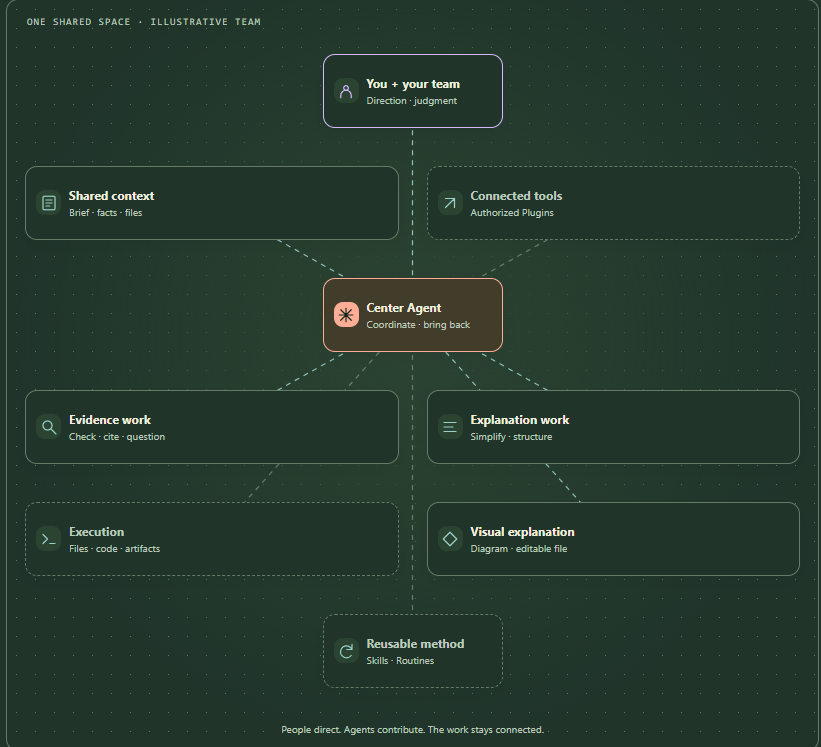Click the 'Diagram · editable file' subtitle

point(518,549)
